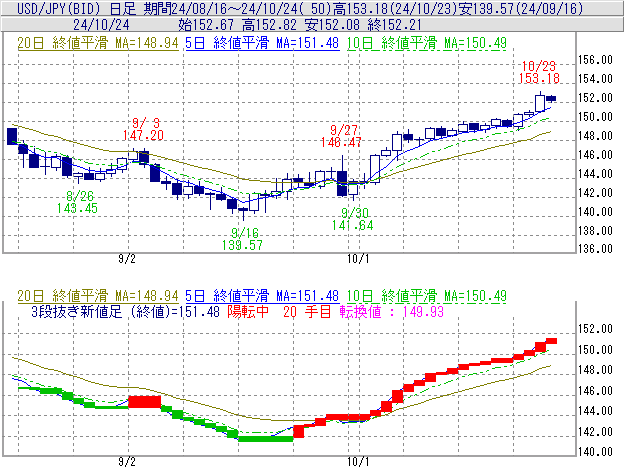Click the 10/1 date label under the lower chart
624x475 pixels.
pyautogui.click(x=358, y=461)
